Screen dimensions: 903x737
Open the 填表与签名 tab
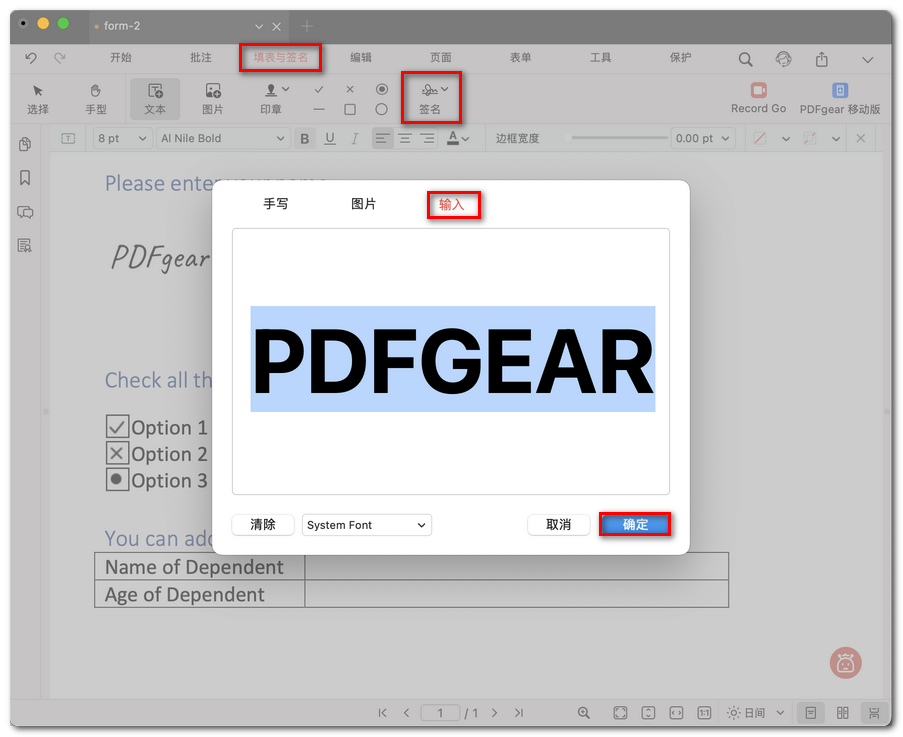click(x=280, y=58)
